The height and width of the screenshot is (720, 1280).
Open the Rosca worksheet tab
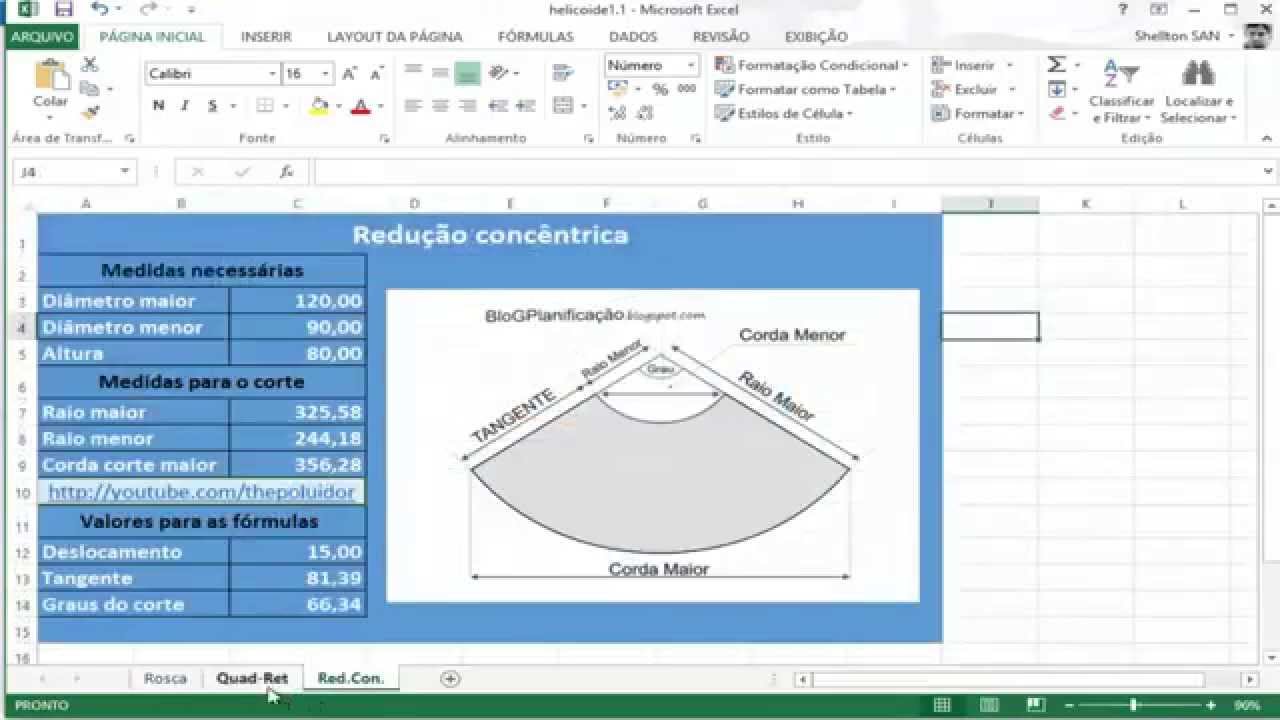point(165,678)
